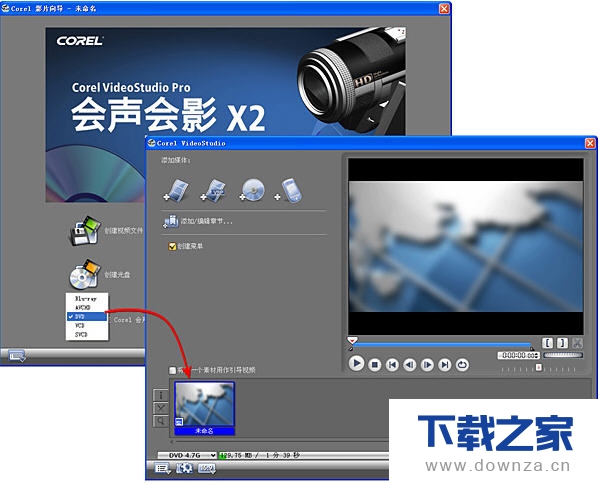The height and width of the screenshot is (484, 599).
Task: Play the preview video
Action: (x=356, y=363)
